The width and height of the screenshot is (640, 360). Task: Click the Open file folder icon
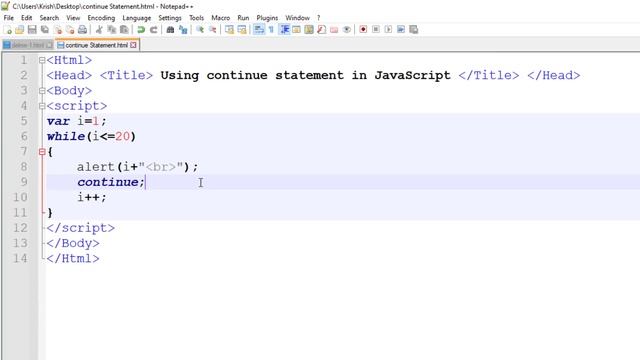coord(20,30)
